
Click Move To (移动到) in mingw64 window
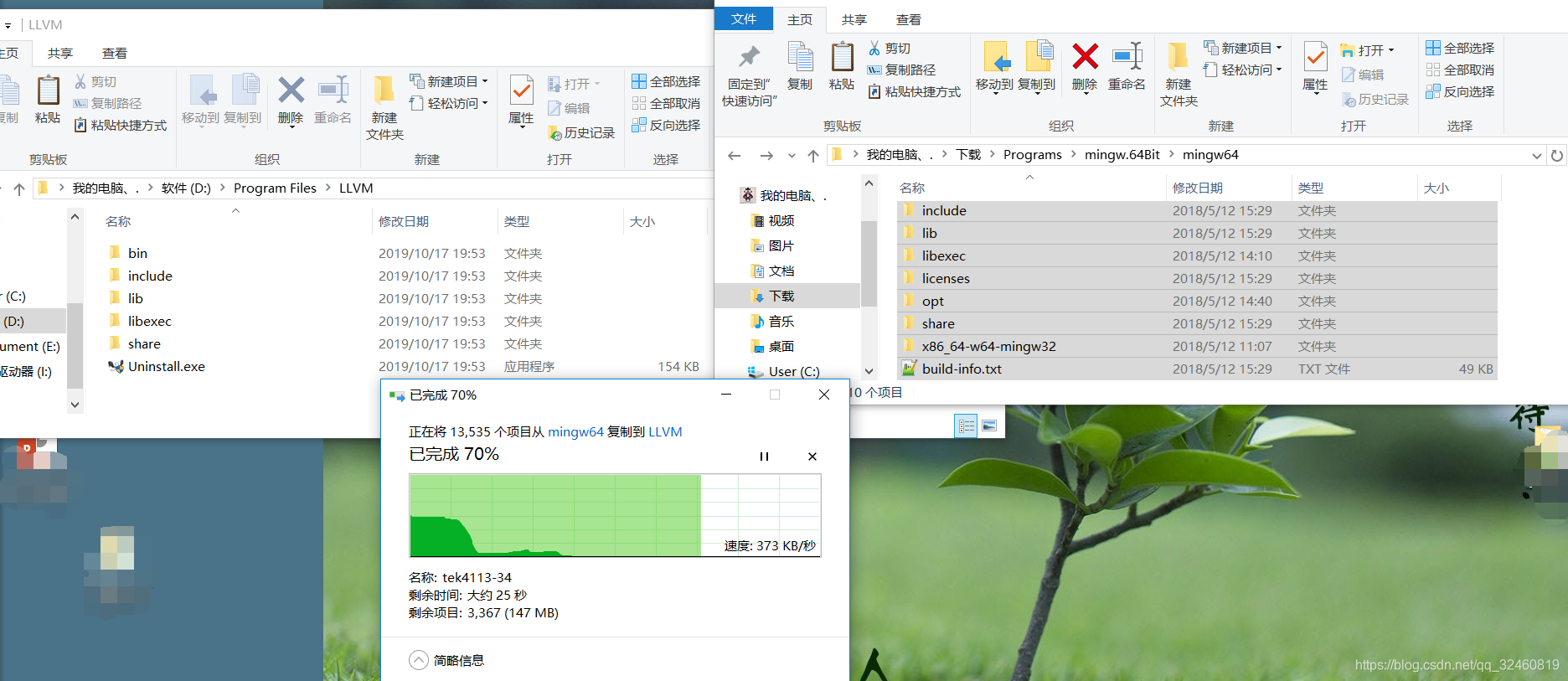pyautogui.click(x=995, y=67)
